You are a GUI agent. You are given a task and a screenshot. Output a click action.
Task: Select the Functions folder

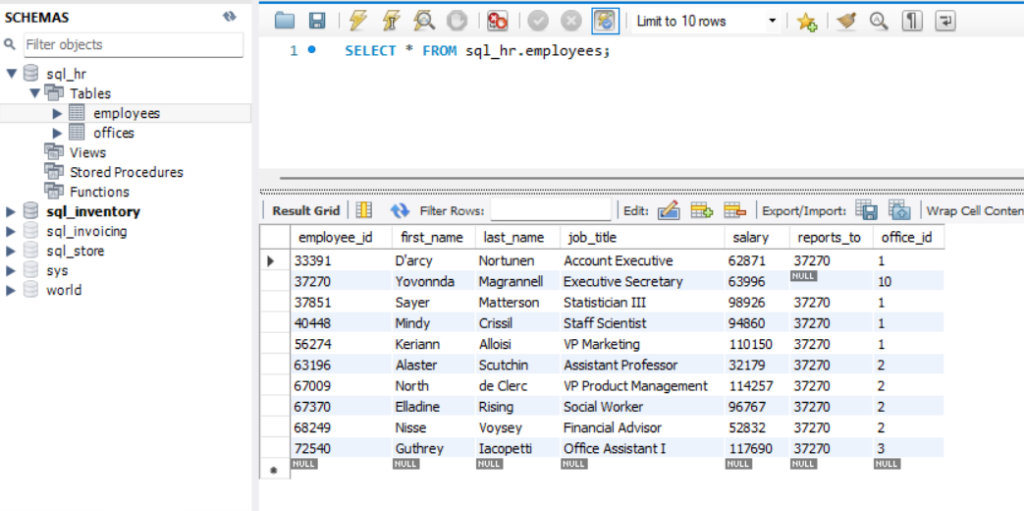pyautogui.click(x=99, y=191)
